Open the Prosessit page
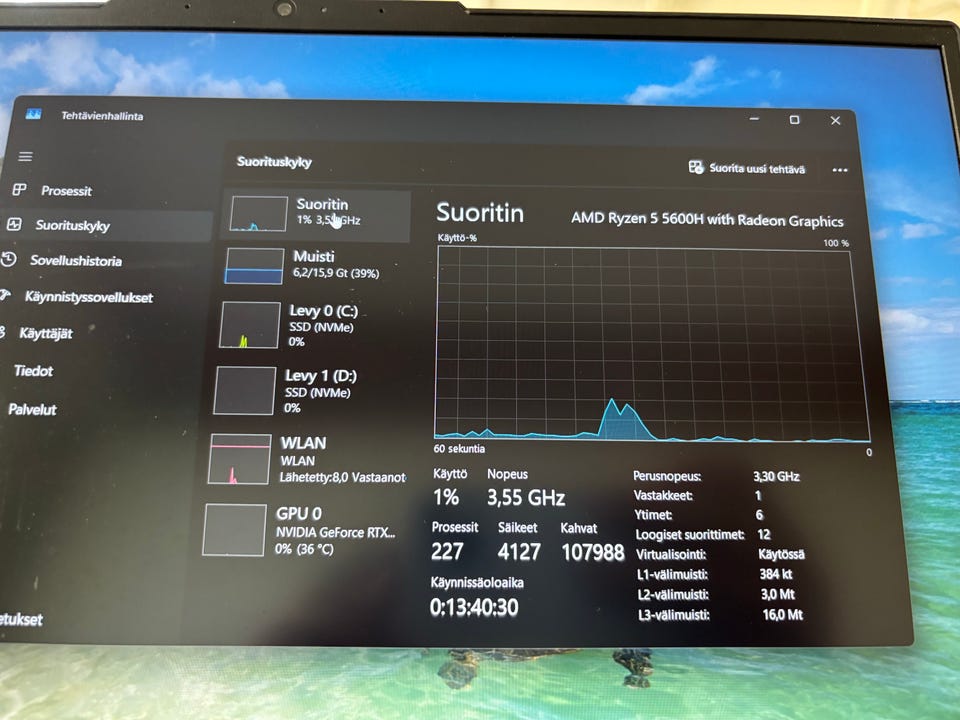 pos(66,191)
